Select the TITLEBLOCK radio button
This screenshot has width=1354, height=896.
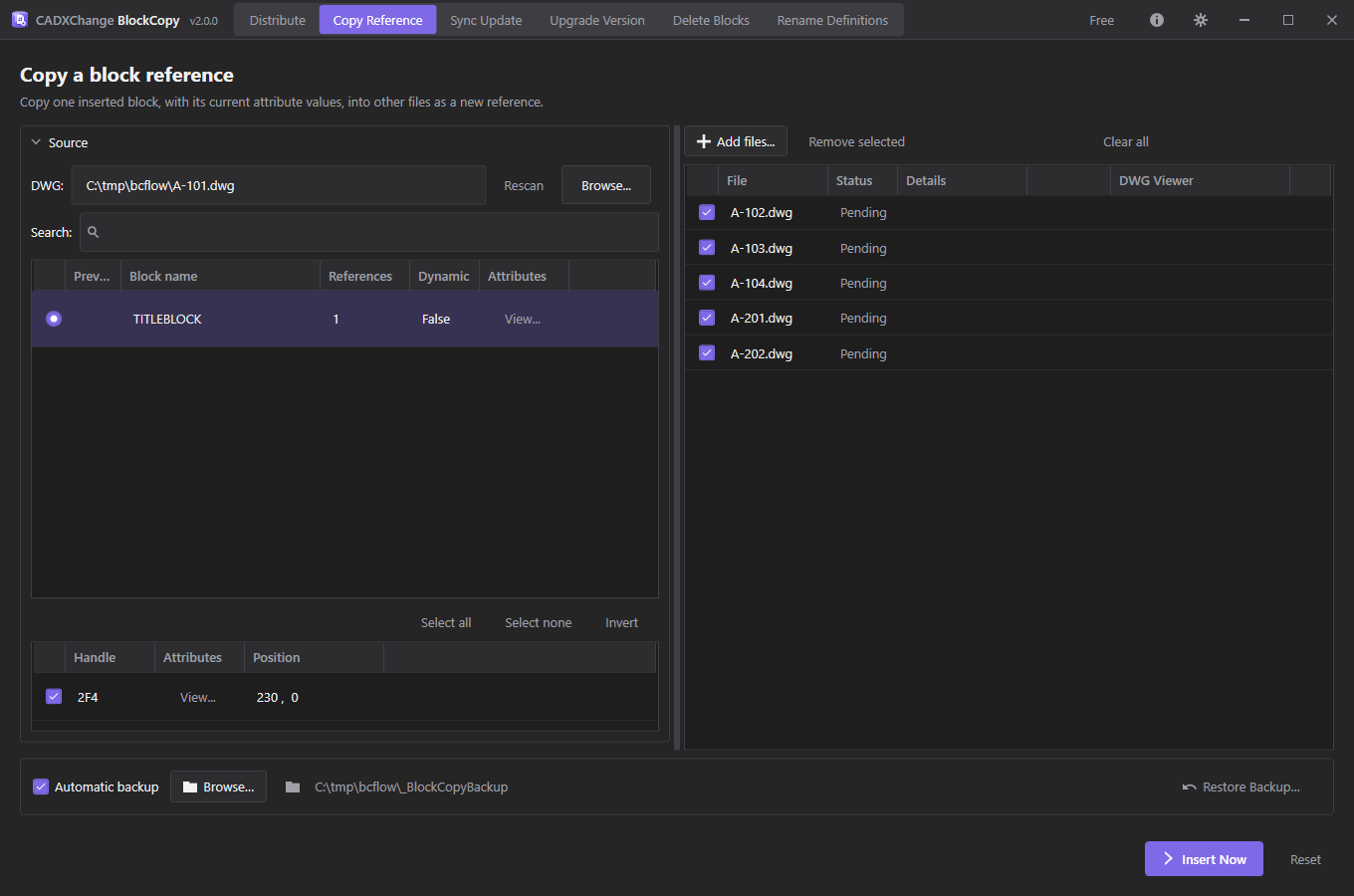[x=54, y=319]
